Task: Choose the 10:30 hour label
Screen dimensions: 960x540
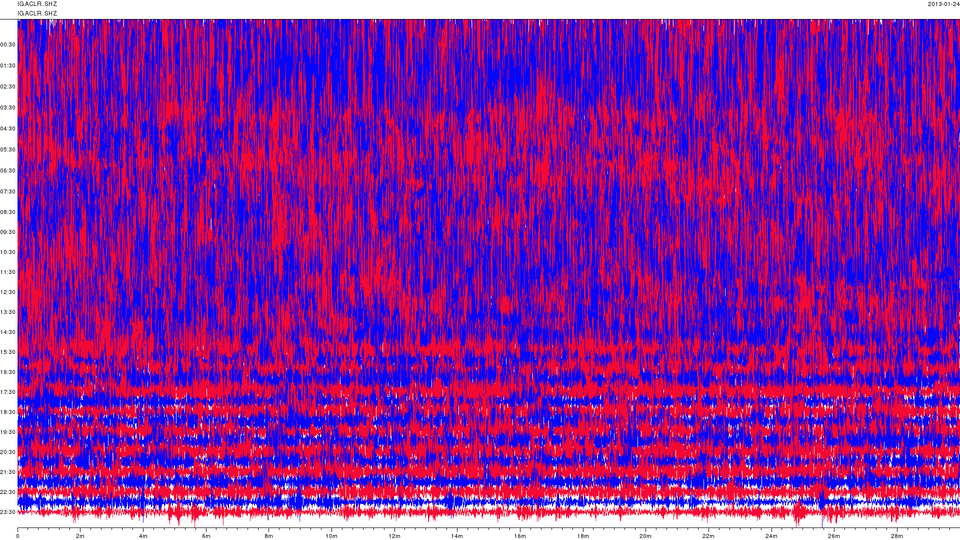Action: coord(7,252)
